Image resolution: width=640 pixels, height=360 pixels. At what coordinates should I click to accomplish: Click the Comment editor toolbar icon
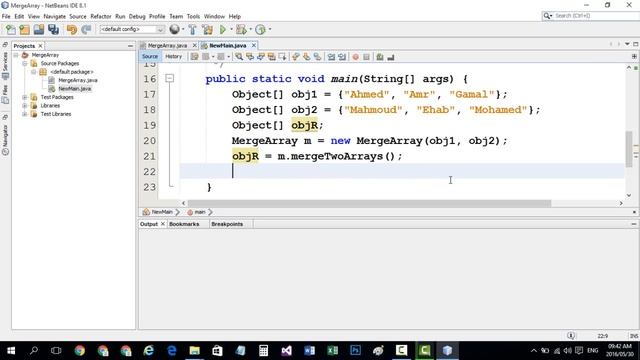coord(380,57)
